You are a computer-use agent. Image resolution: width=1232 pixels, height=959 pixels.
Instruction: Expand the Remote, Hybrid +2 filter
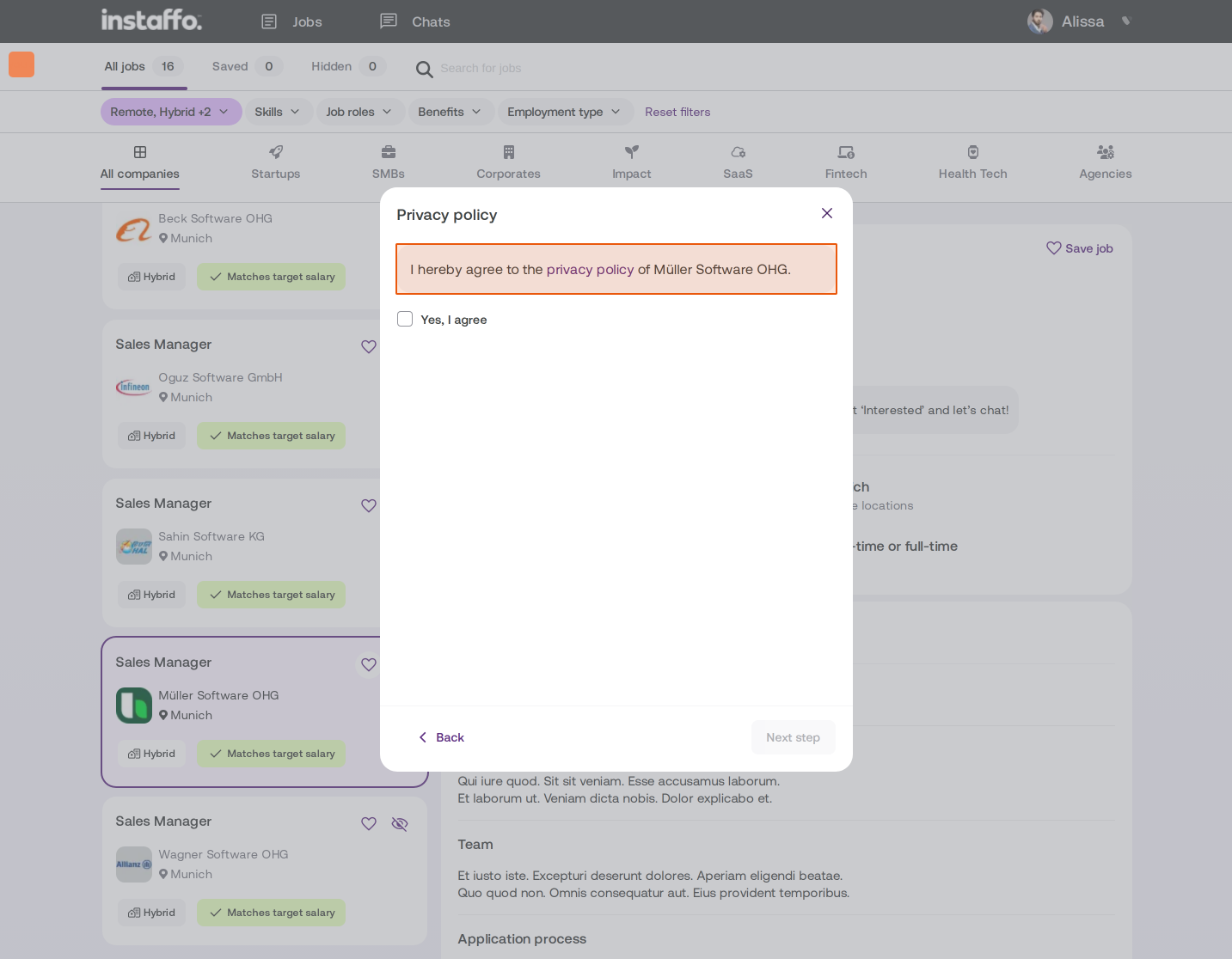(170, 112)
